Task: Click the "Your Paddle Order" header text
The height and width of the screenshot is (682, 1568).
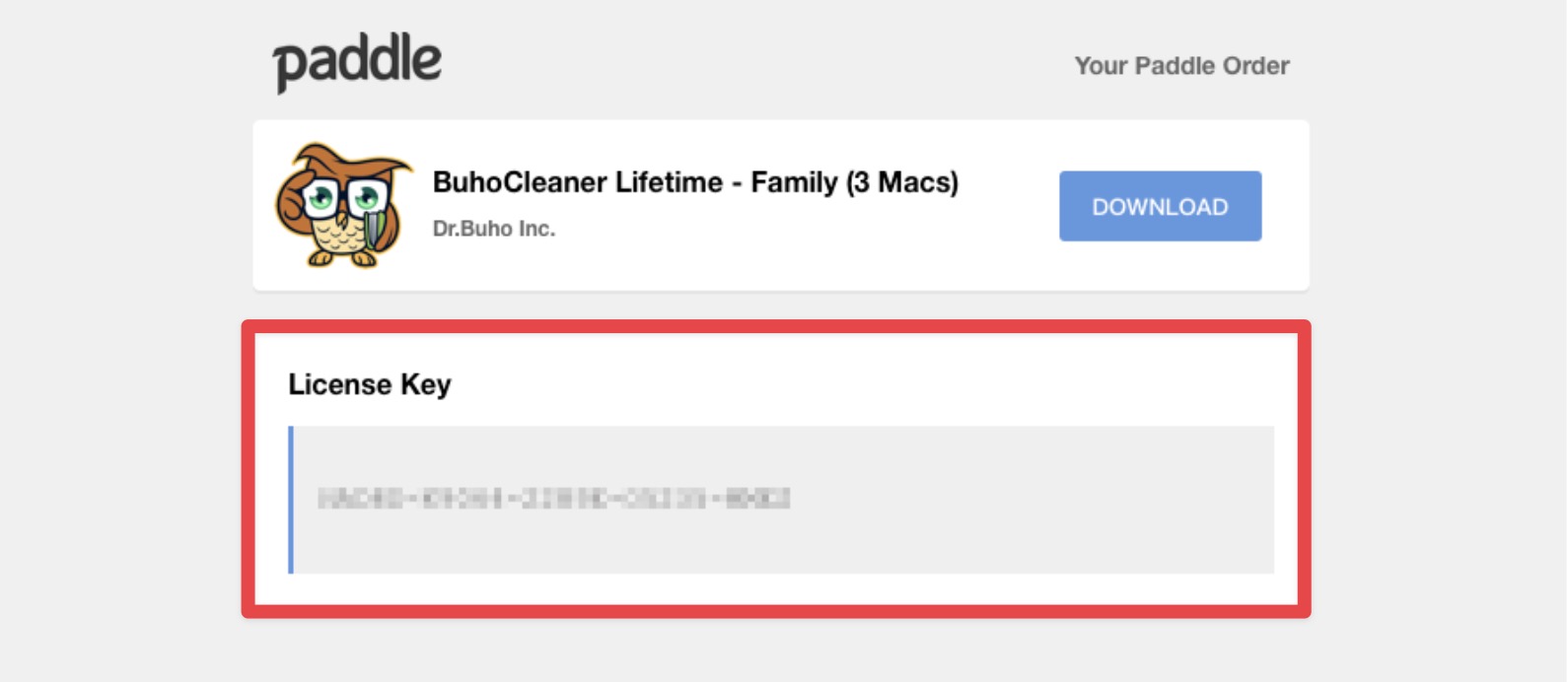Action: [x=1181, y=66]
